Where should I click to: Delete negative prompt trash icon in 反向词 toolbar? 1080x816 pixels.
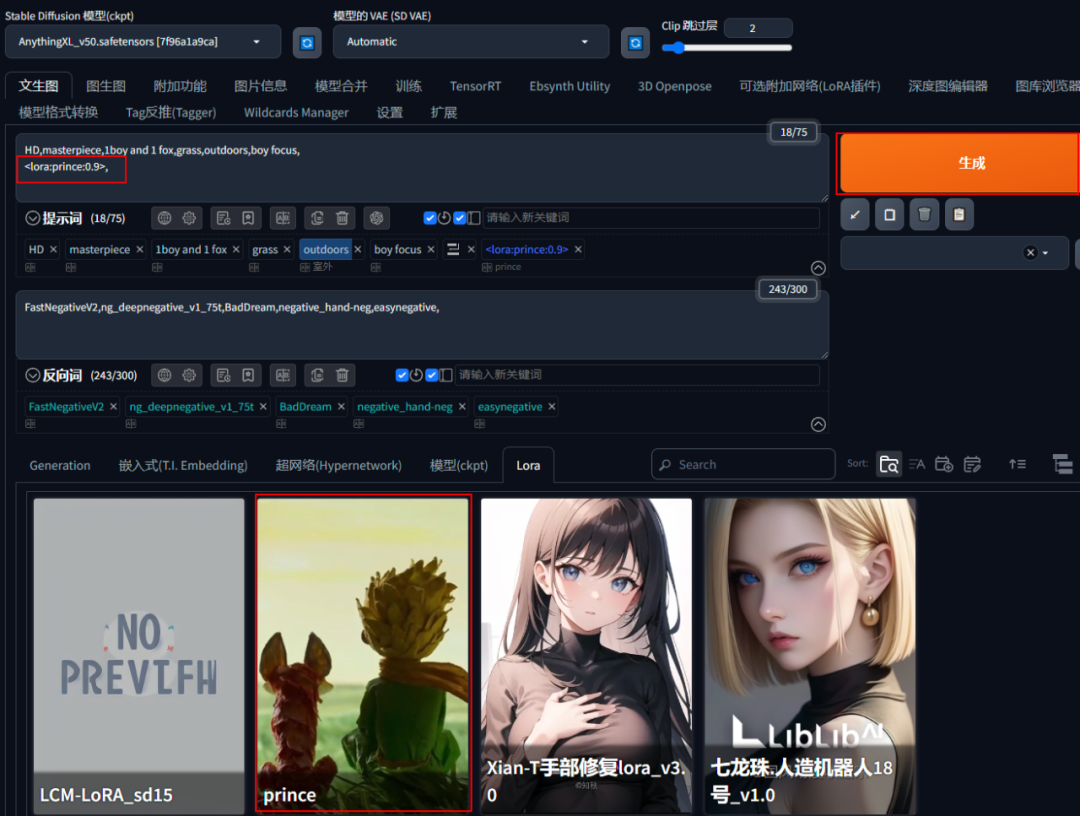click(x=342, y=375)
